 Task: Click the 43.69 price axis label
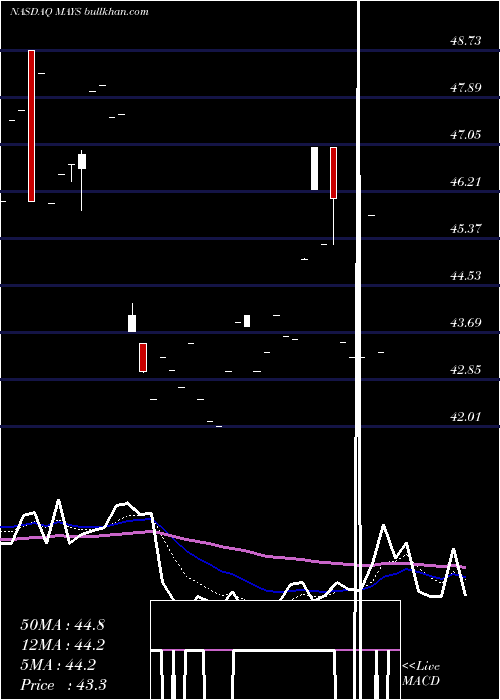(466, 322)
